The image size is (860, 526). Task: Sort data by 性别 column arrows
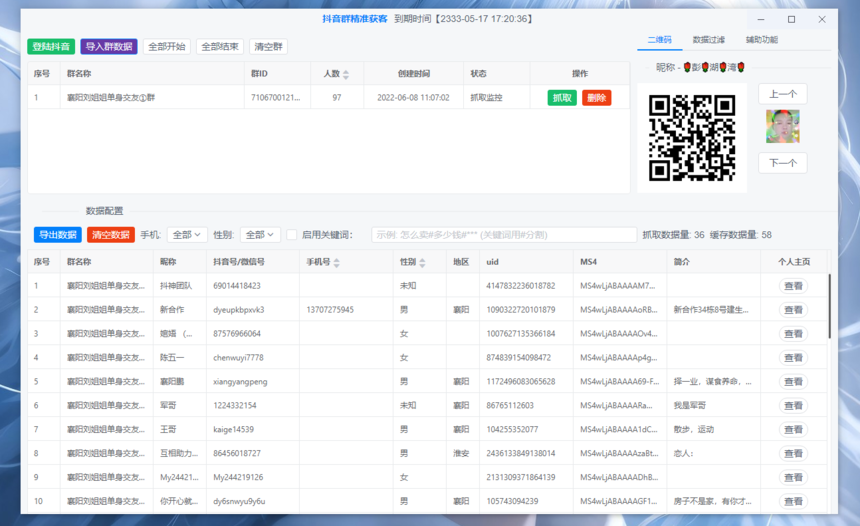(x=422, y=263)
